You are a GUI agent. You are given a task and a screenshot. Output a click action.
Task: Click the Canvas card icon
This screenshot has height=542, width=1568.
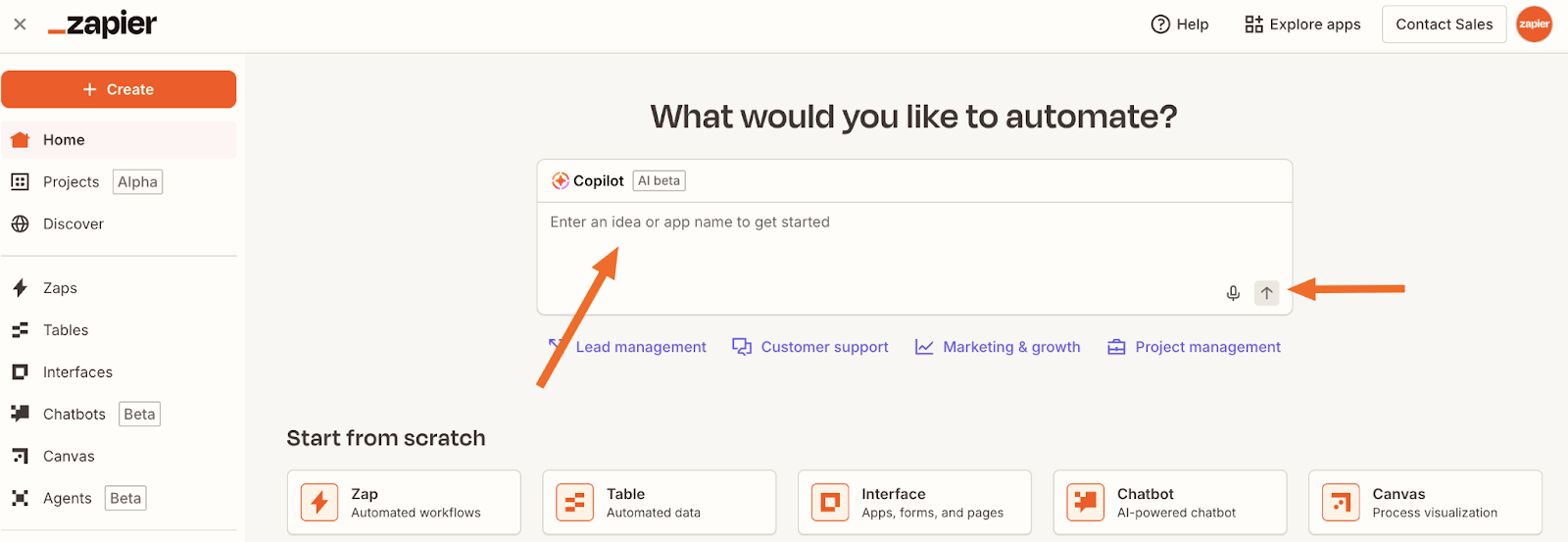click(1342, 503)
